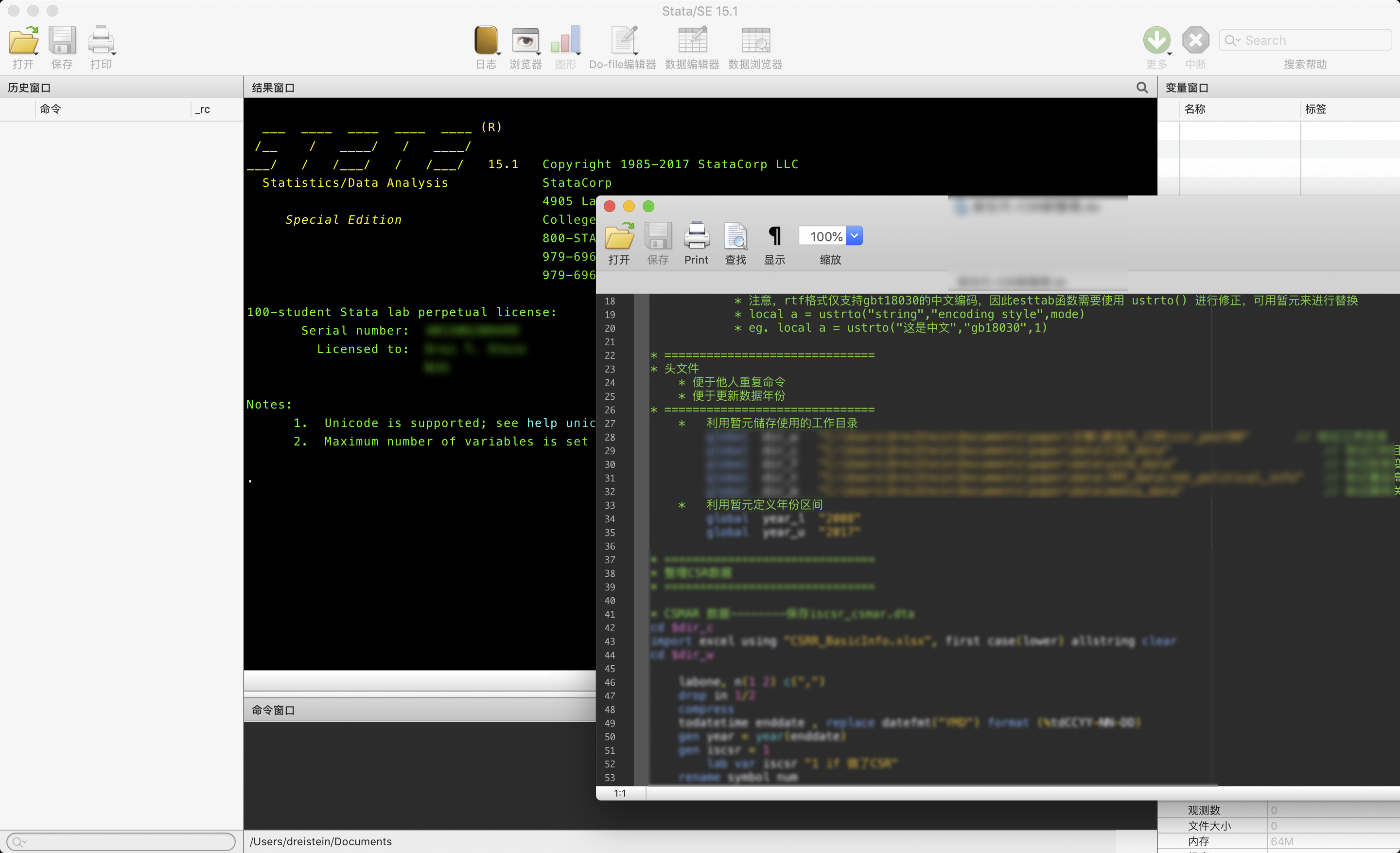This screenshot has width=1400, height=853.
Task: Click the Print icon in Do-file editor
Action: coord(696,236)
